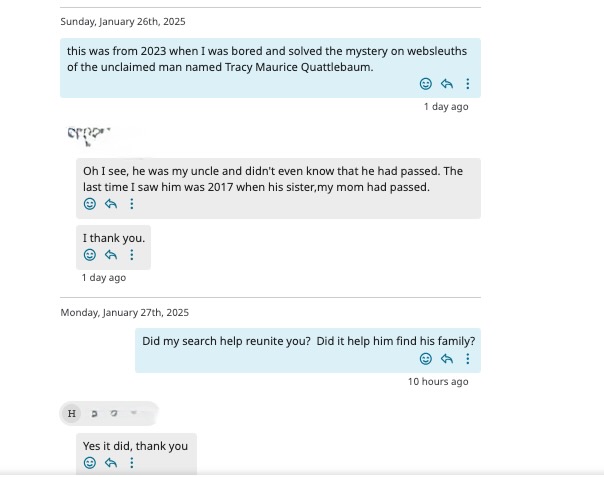Viewport: 604px width, 477px height.
Task: Add emoji to 'Did my search help' message
Action: 426,359
